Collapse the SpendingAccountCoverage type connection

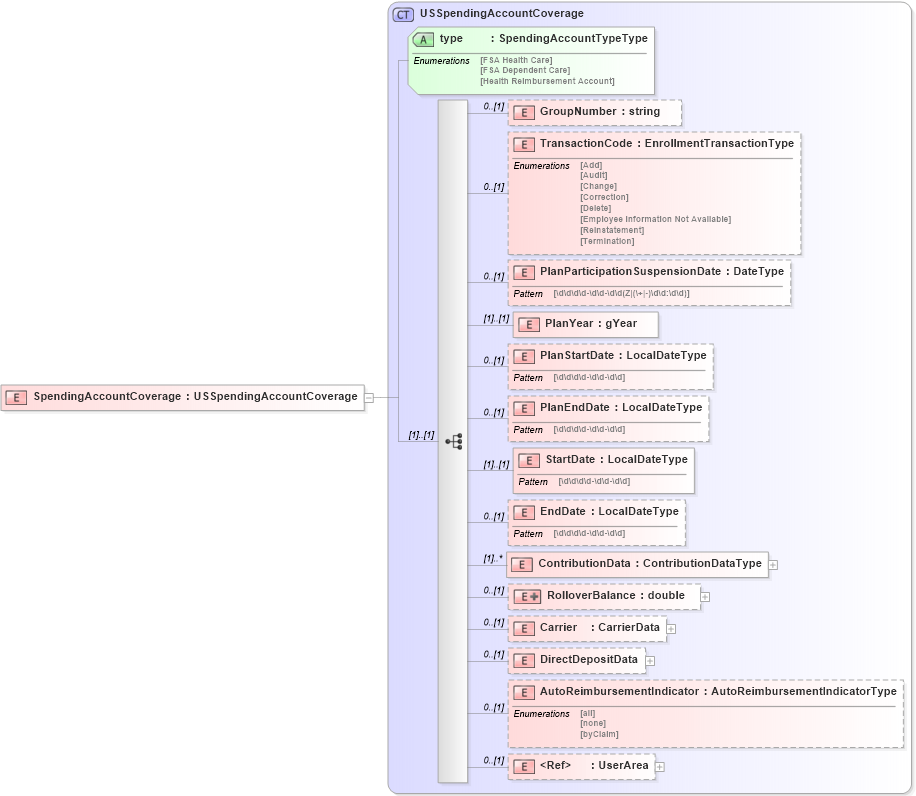(x=369, y=397)
